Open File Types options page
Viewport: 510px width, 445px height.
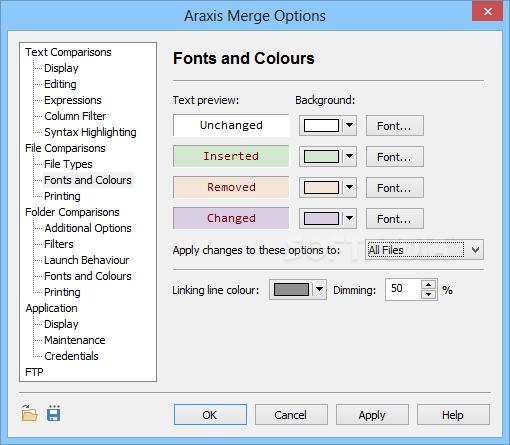click(x=68, y=164)
